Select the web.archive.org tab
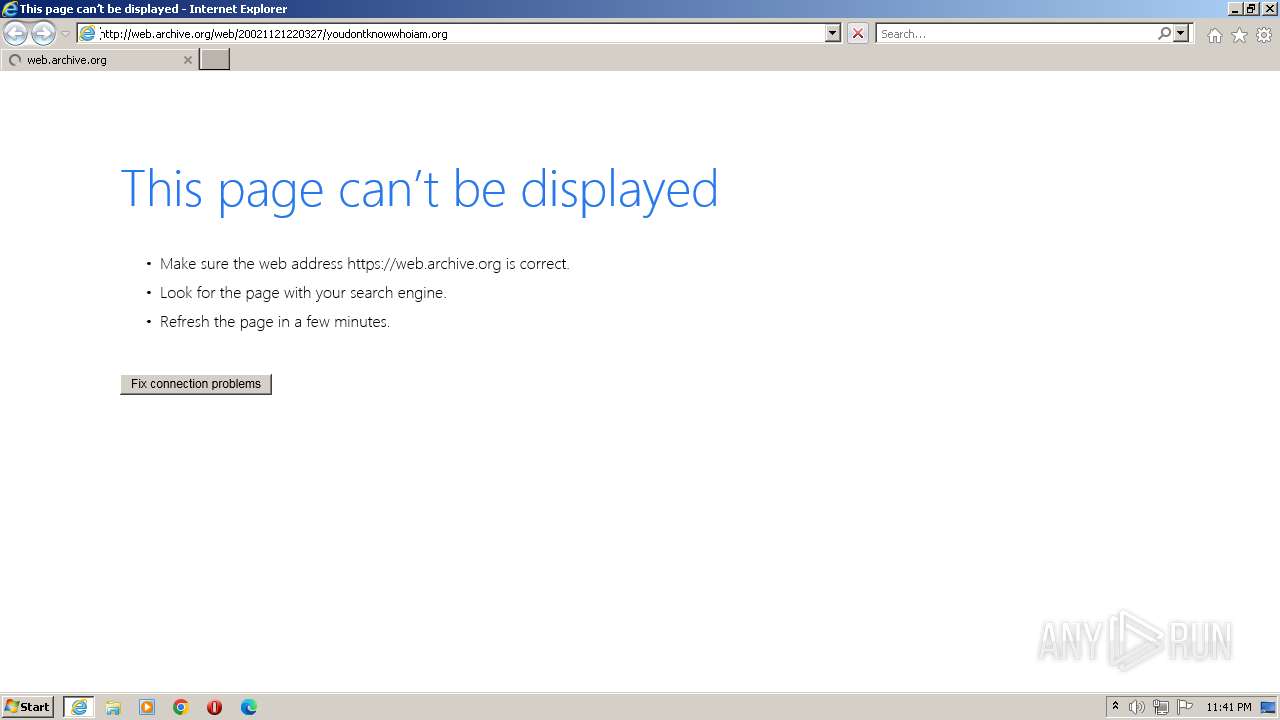The image size is (1280, 720). [99, 60]
